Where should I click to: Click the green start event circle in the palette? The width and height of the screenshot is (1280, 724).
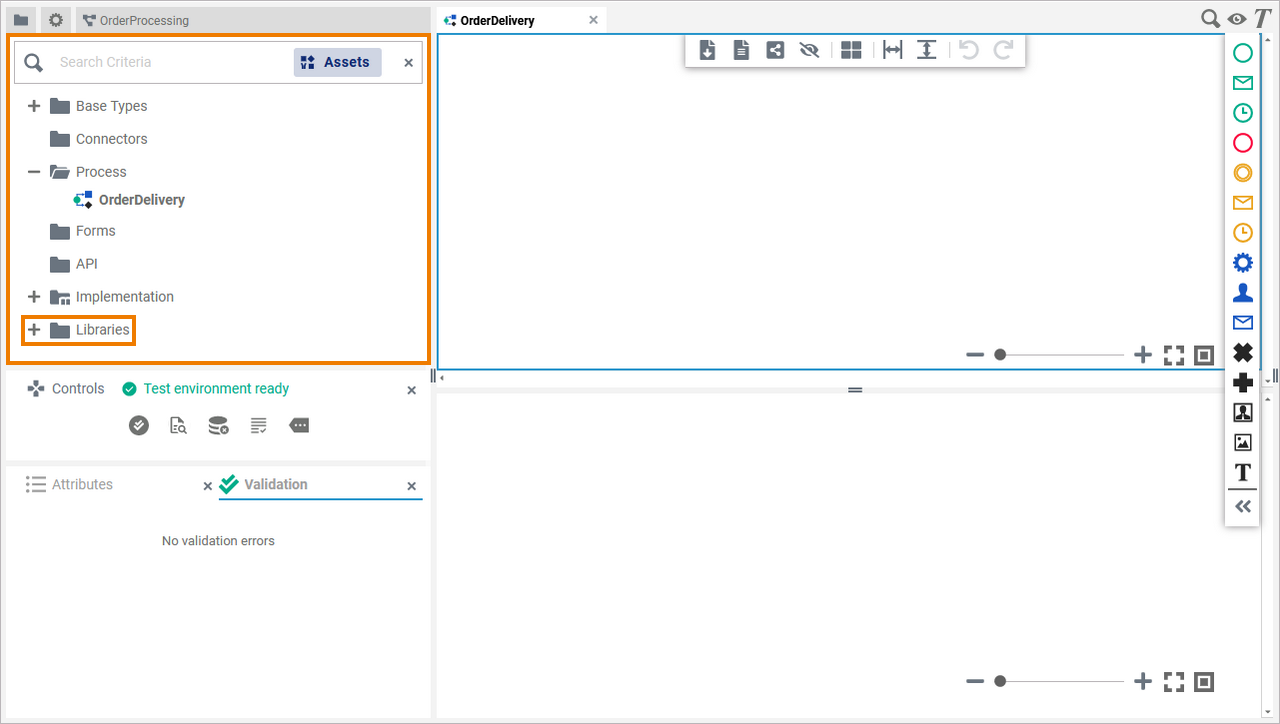[x=1243, y=53]
